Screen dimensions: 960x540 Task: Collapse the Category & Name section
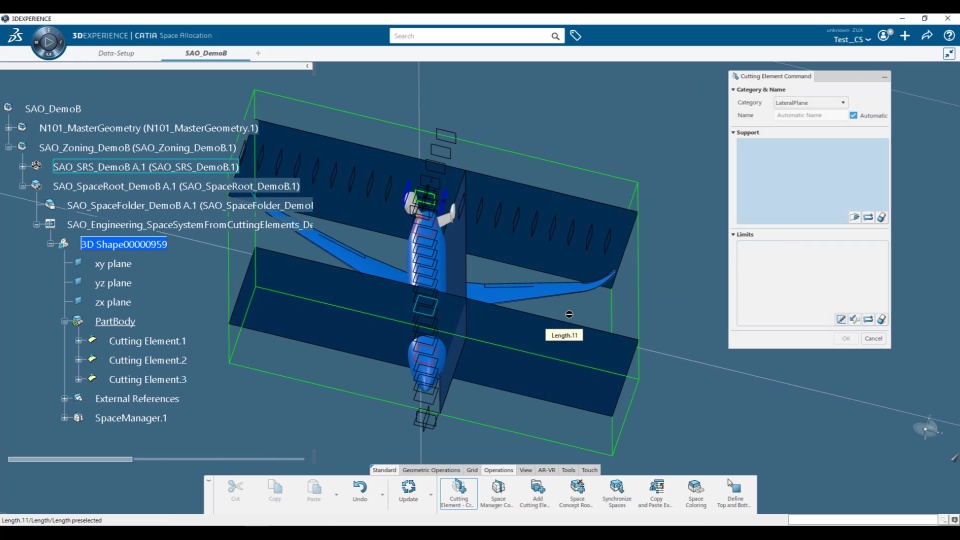tap(733, 89)
